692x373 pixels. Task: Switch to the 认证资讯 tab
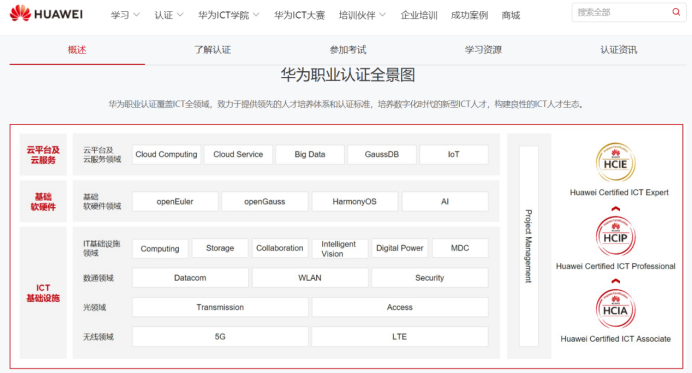tap(618, 50)
